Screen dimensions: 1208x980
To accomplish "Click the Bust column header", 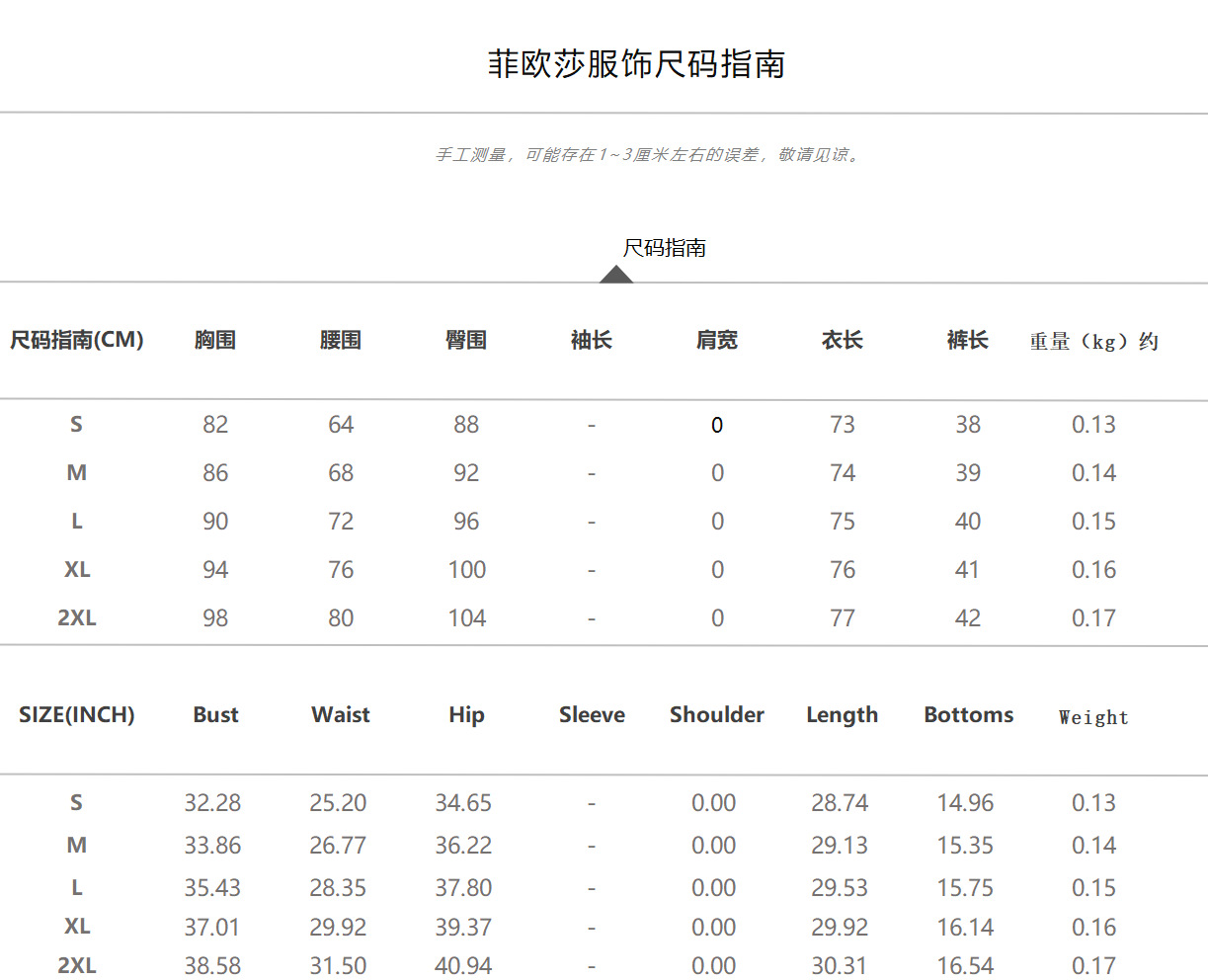I will pyautogui.click(x=215, y=715).
